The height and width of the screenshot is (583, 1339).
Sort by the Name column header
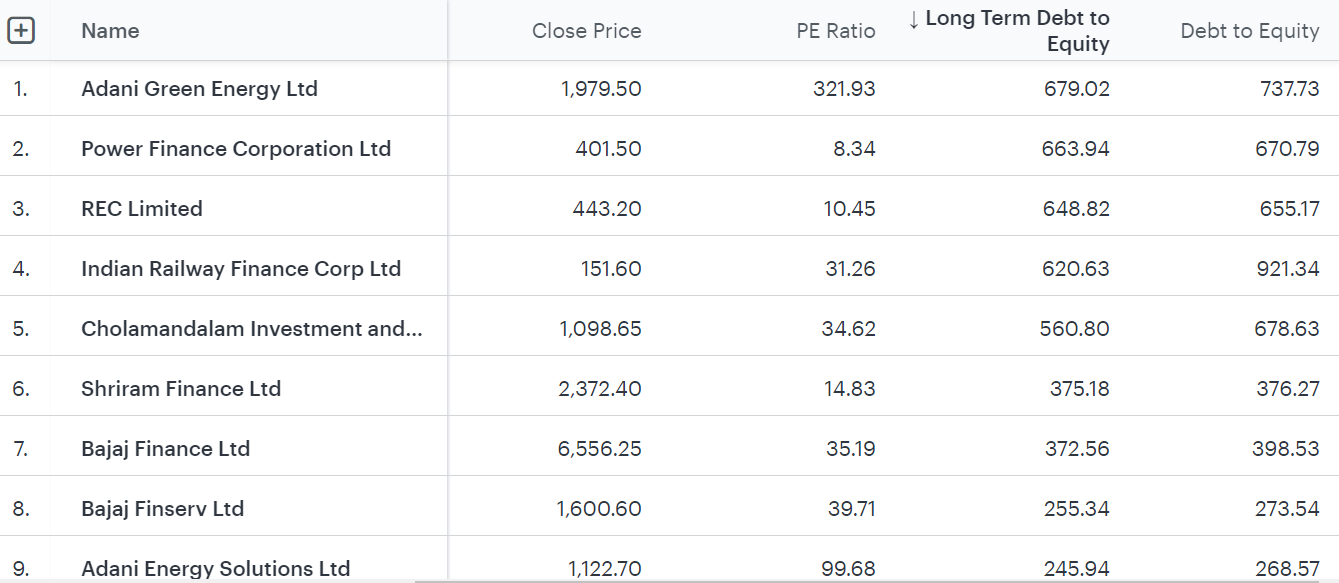click(110, 31)
